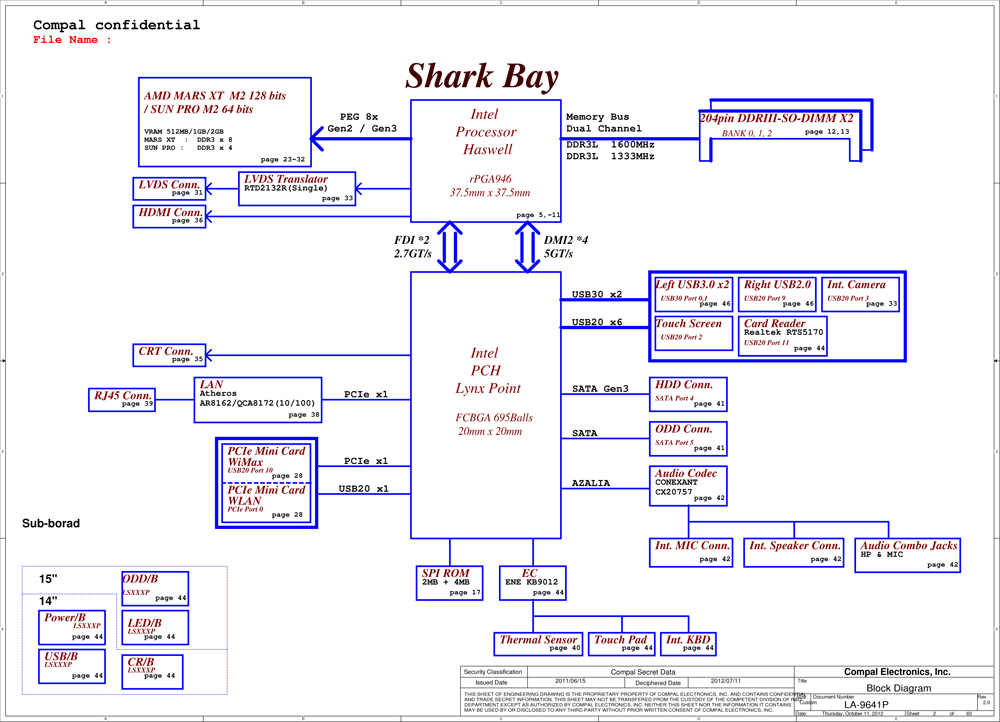Select the Intel PCH Lynx Point block
The width and height of the screenshot is (1000, 722).
point(486,405)
